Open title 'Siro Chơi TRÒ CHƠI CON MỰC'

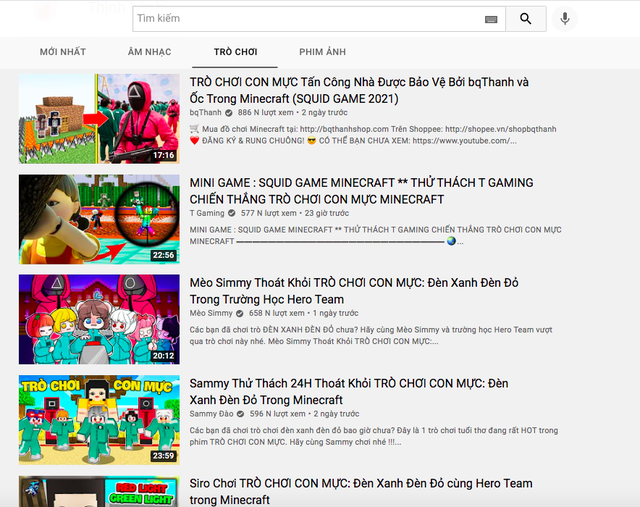(x=361, y=491)
